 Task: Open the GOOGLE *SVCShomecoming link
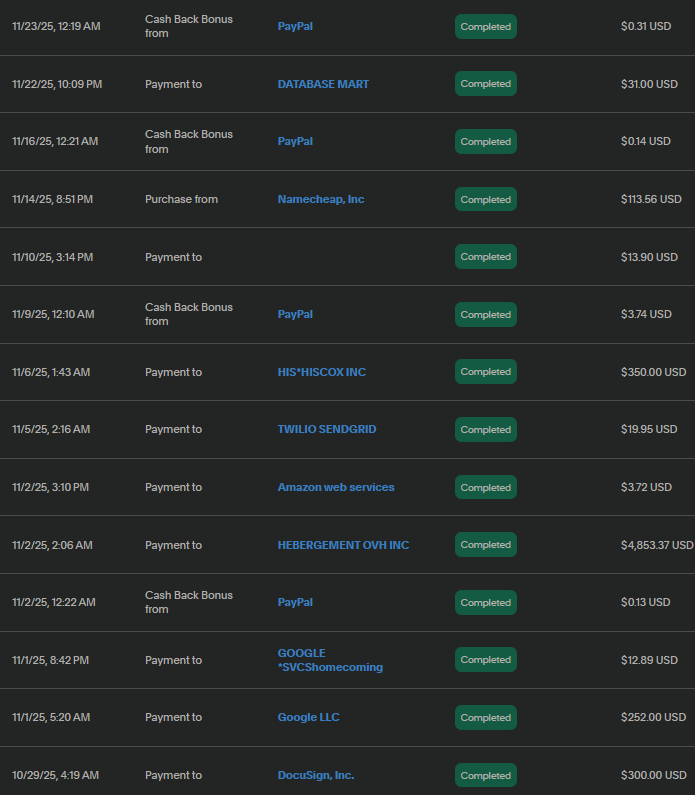[330, 660]
